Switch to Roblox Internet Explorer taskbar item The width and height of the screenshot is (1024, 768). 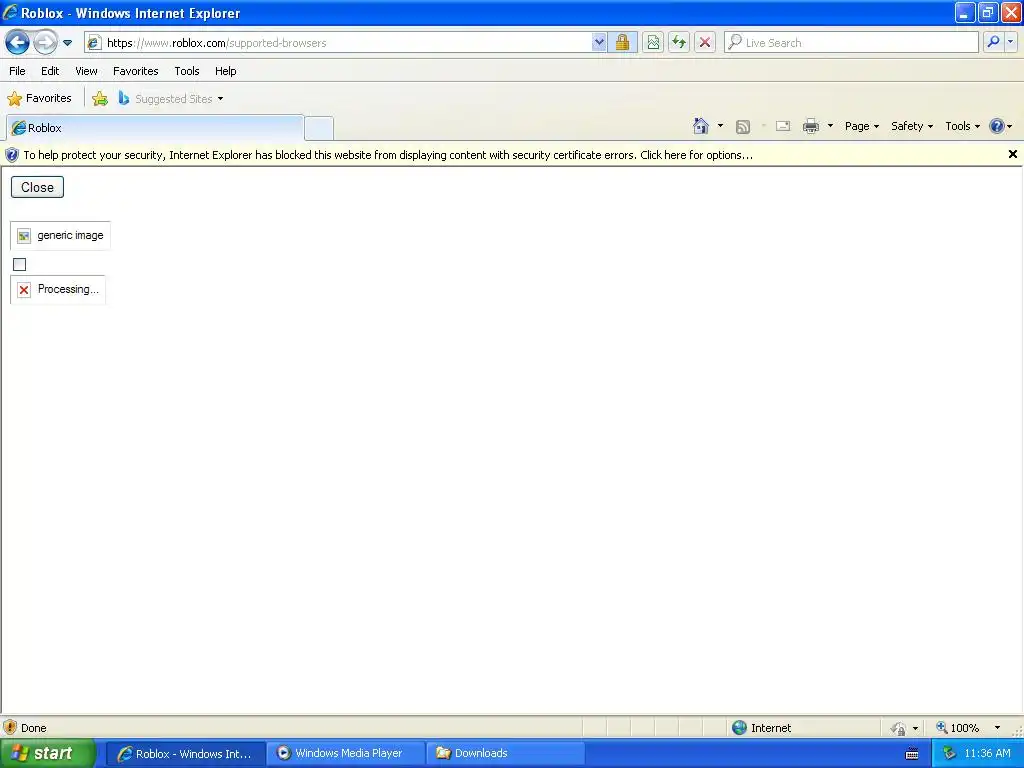click(x=185, y=754)
